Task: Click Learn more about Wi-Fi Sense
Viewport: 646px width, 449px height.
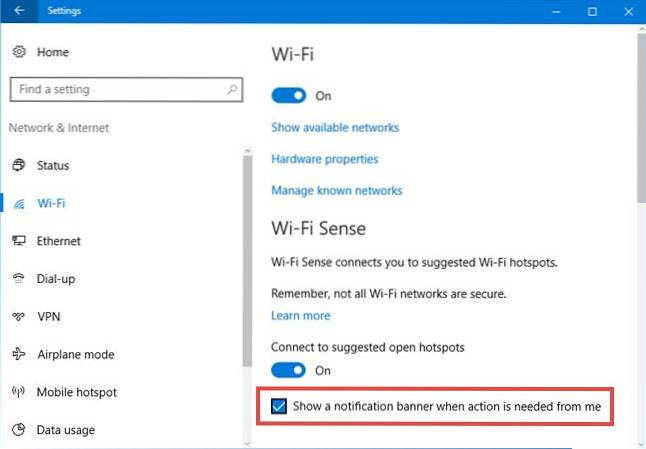Action: click(x=301, y=315)
